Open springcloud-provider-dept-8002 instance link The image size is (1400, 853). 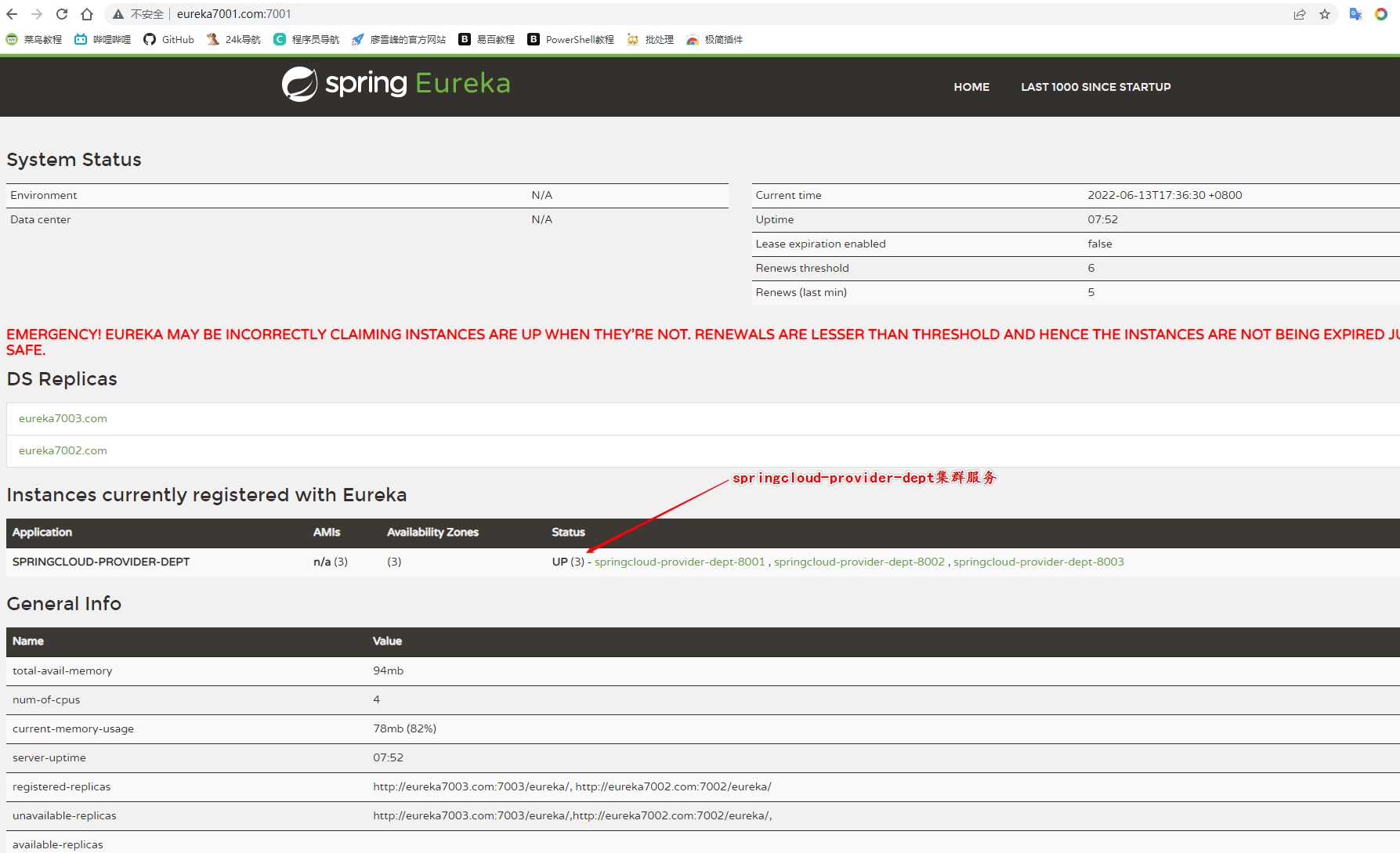859,562
